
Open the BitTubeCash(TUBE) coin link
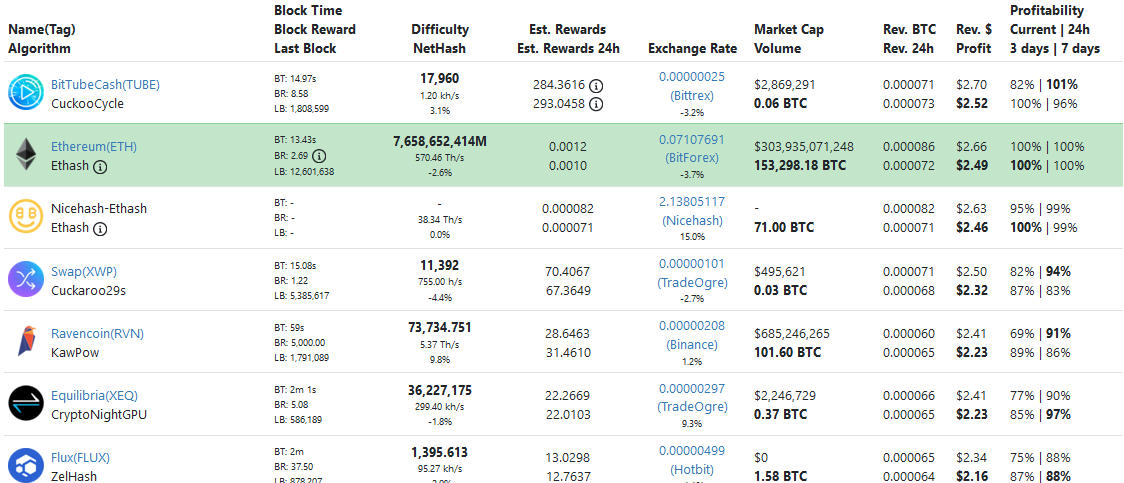coord(105,84)
